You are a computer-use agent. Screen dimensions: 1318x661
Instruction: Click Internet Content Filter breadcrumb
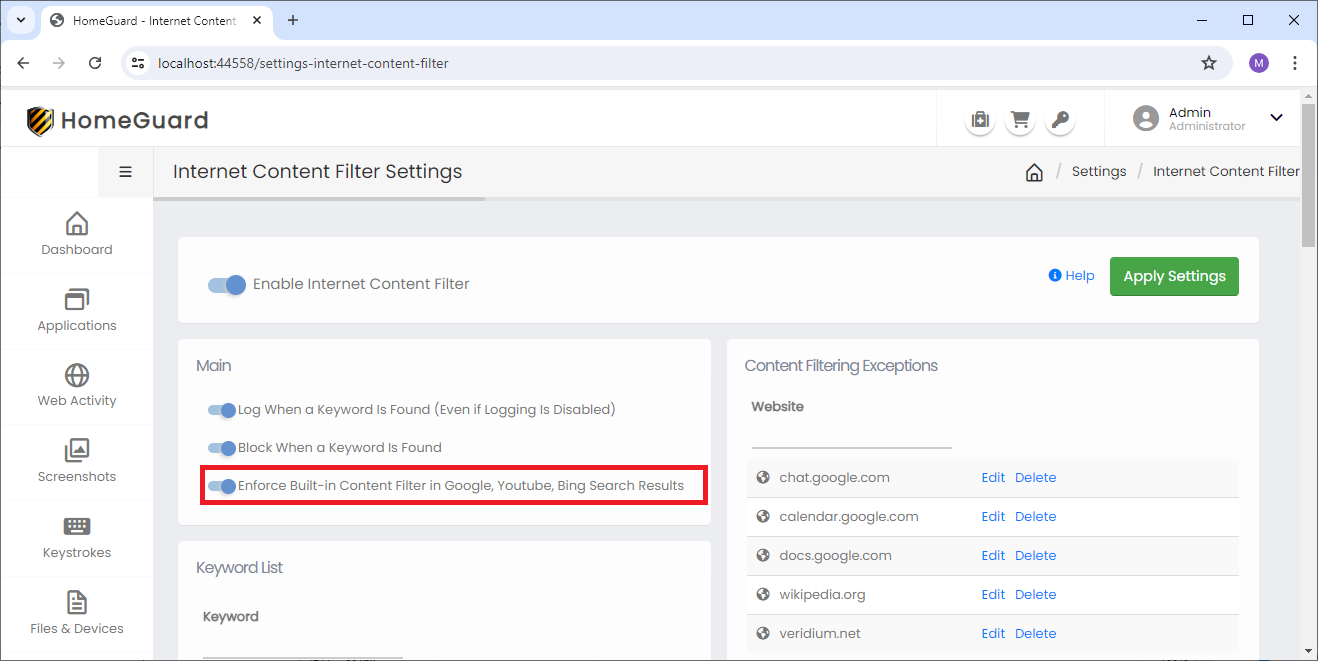coord(1226,172)
